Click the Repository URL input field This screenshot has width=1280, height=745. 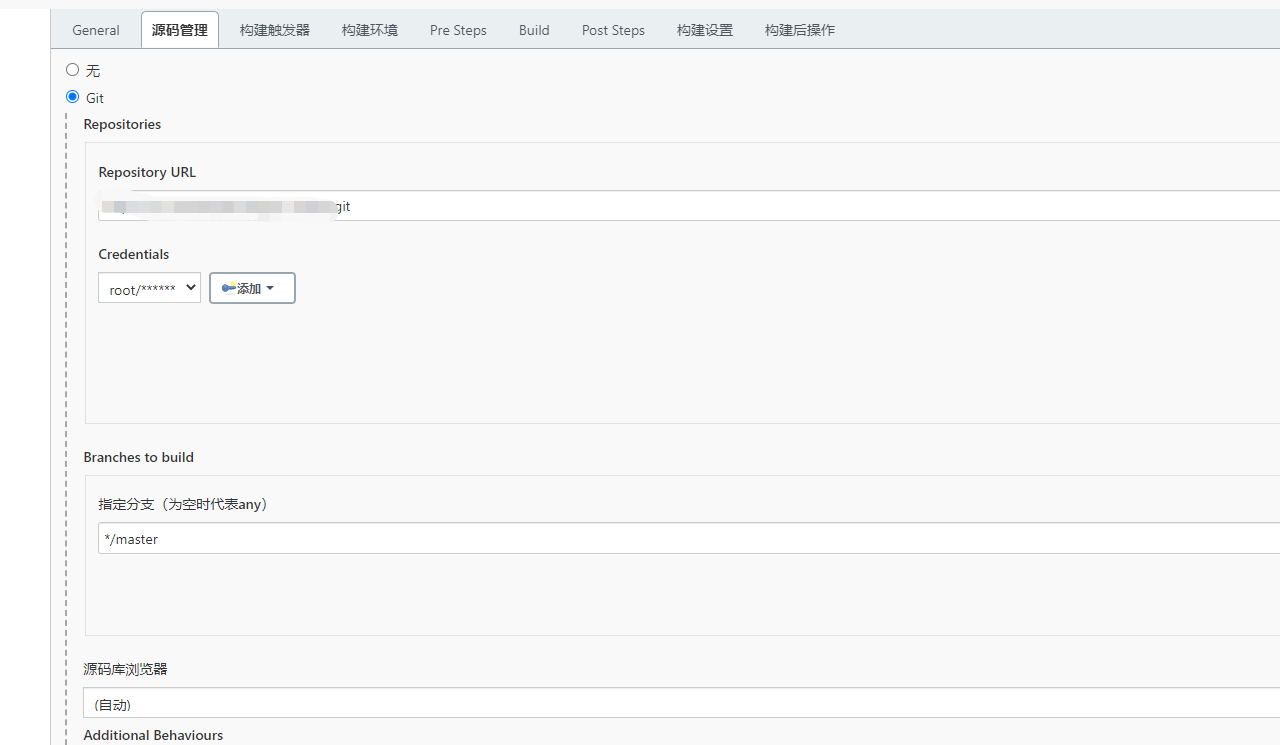click(689, 206)
